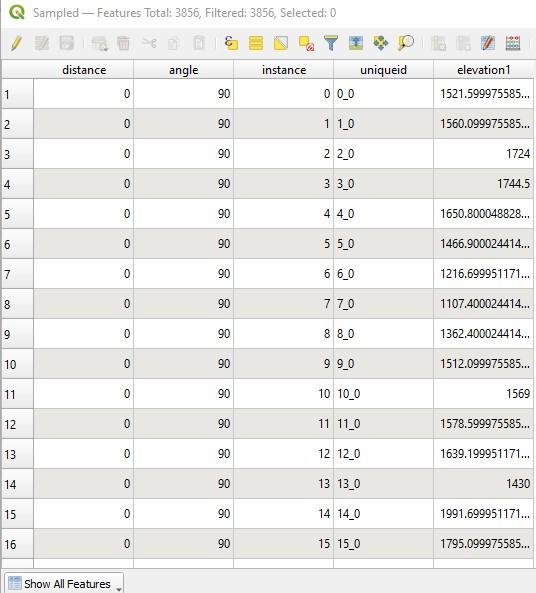This screenshot has height=593, width=536.
Task: Click elevation1 cell '1521.599975585...'
Action: click(483, 94)
